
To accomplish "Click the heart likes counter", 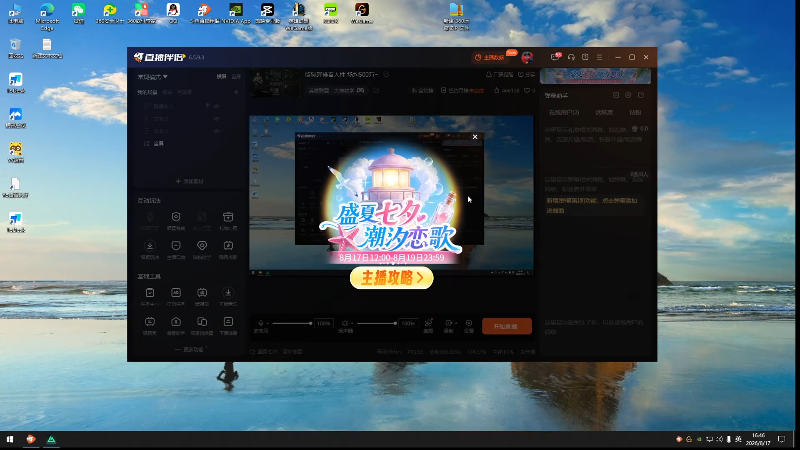I will 530,90.
